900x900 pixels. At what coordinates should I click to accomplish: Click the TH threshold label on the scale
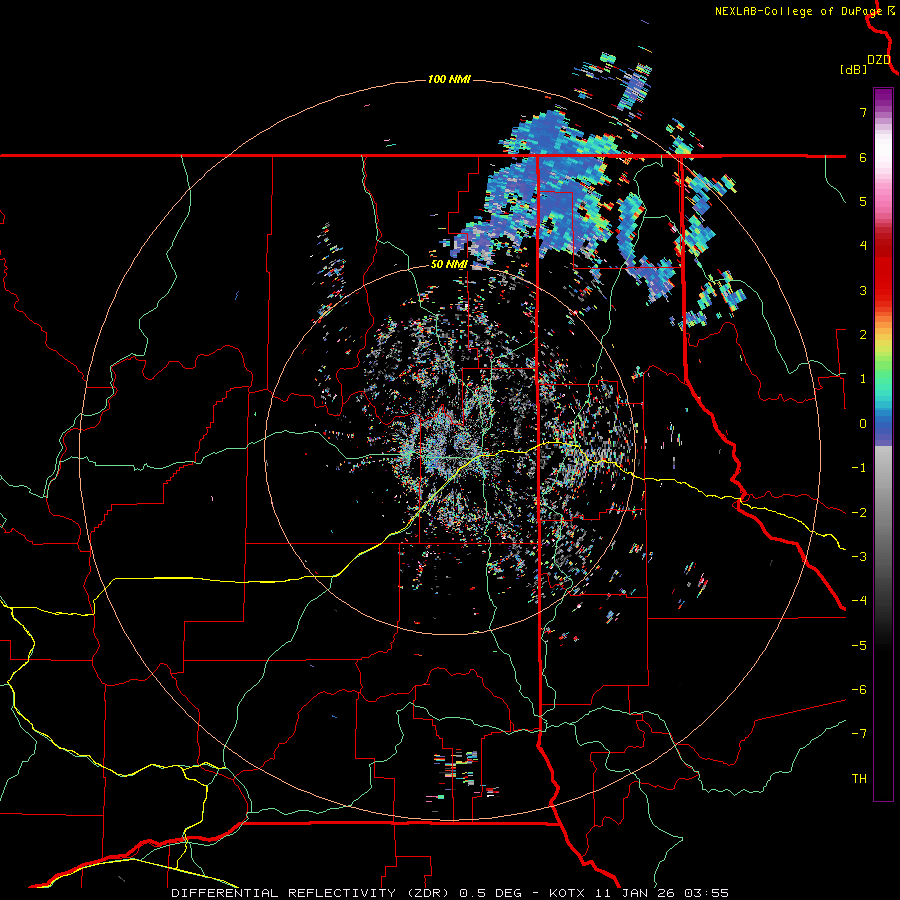[x=859, y=779]
